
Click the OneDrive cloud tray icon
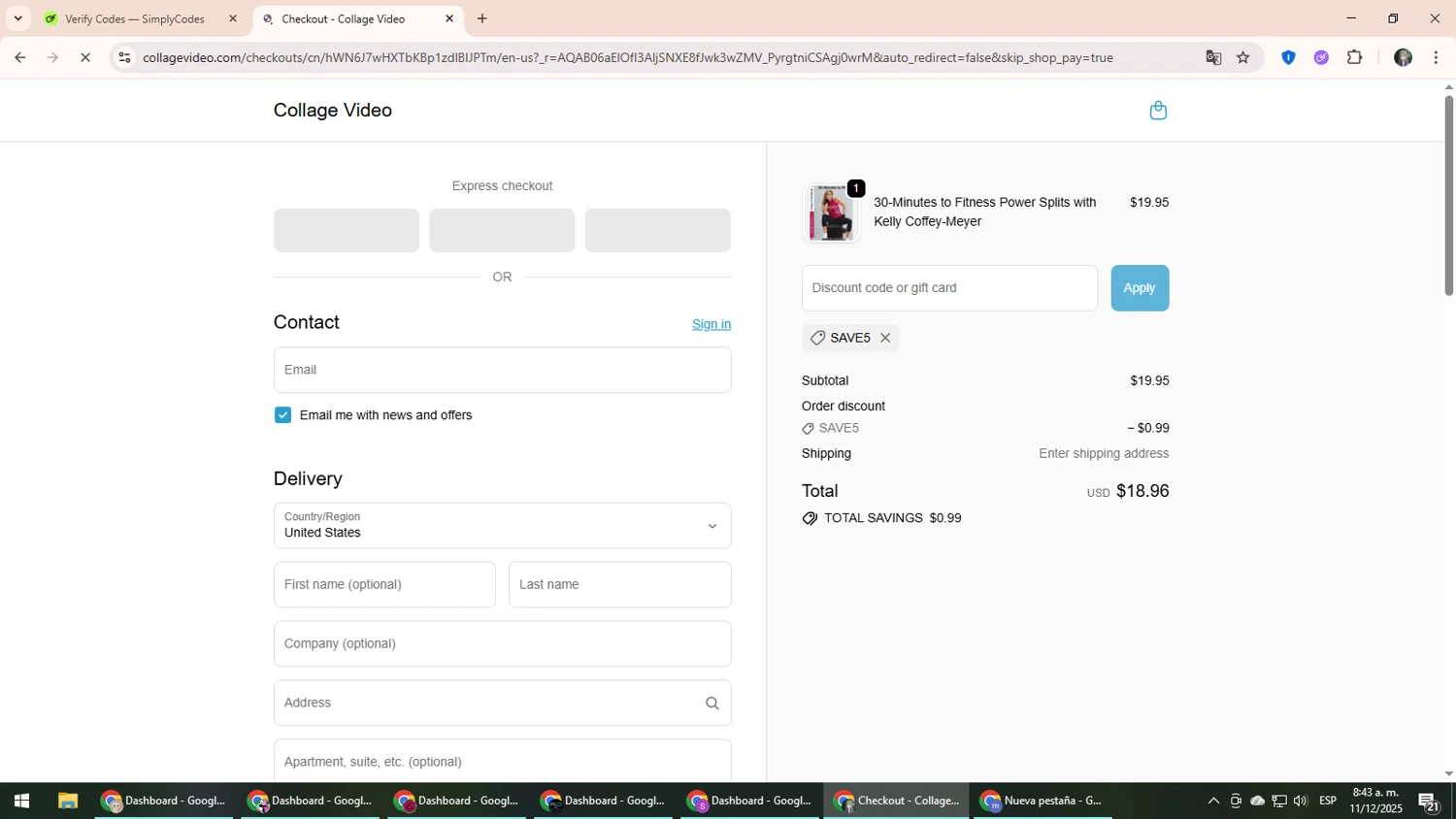point(1258,801)
